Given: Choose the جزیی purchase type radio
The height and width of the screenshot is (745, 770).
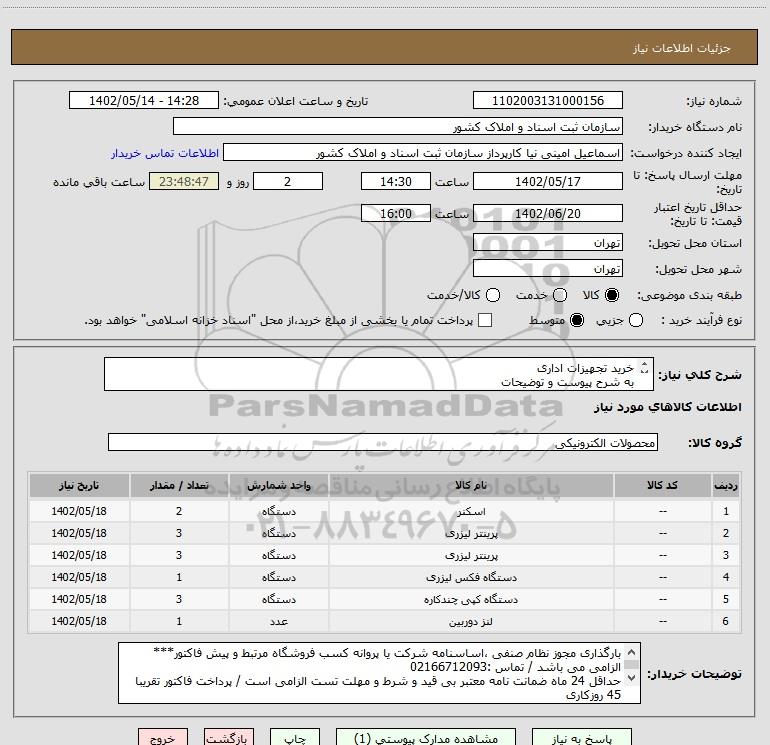Looking at the screenshot, I should (636, 321).
